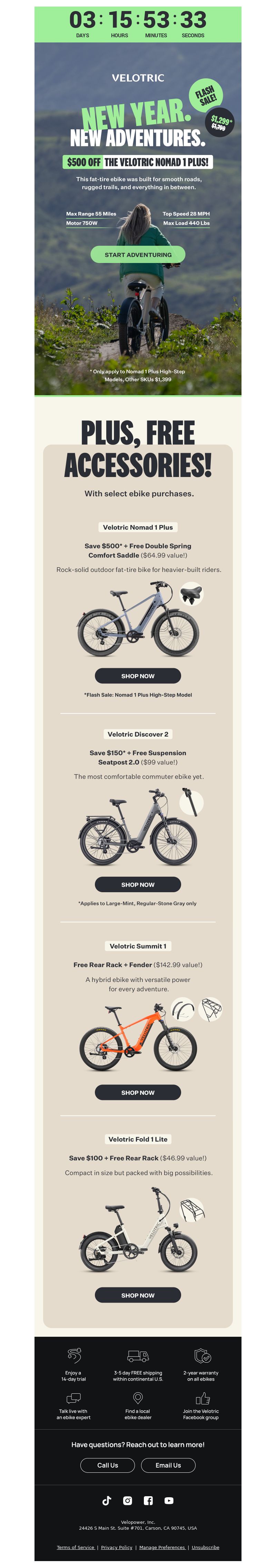Screen dimensions: 276x1568
Task: Click the 14-day trial icon
Action: tap(74, 1355)
